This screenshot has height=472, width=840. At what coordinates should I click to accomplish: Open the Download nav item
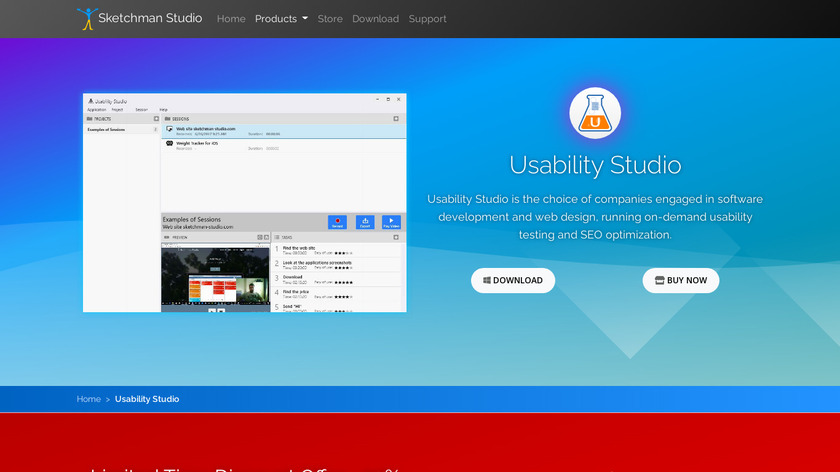376,19
